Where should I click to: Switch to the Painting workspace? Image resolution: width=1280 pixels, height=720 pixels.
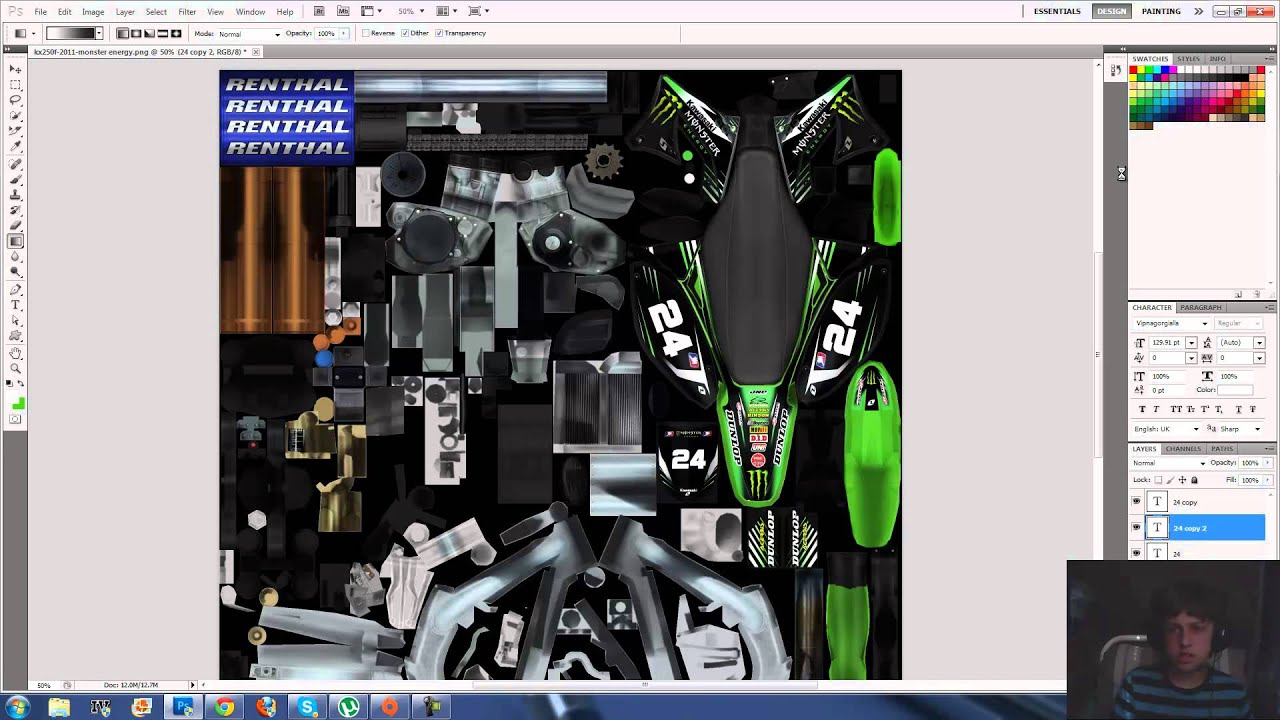tap(1161, 11)
